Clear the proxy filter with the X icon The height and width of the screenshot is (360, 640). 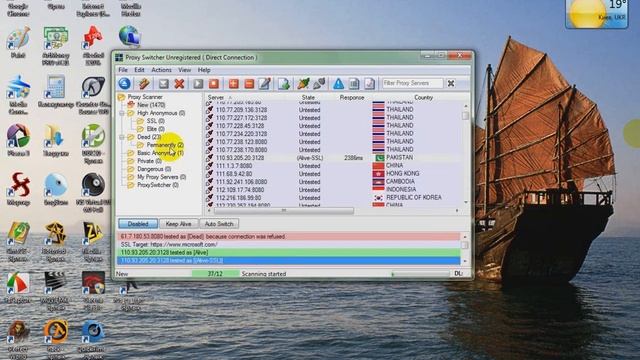451,83
